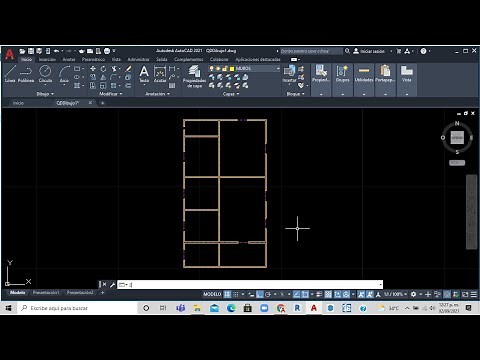This screenshot has height=360, width=480.
Task: Toggle transparency display in status bar
Action: point(328,294)
